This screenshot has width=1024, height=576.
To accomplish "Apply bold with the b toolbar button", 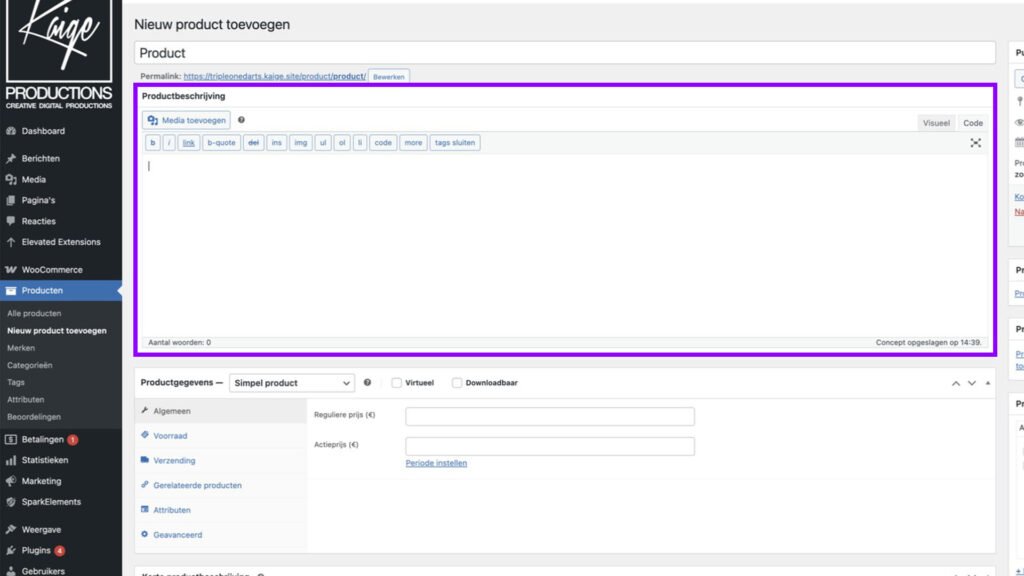I will pos(152,142).
